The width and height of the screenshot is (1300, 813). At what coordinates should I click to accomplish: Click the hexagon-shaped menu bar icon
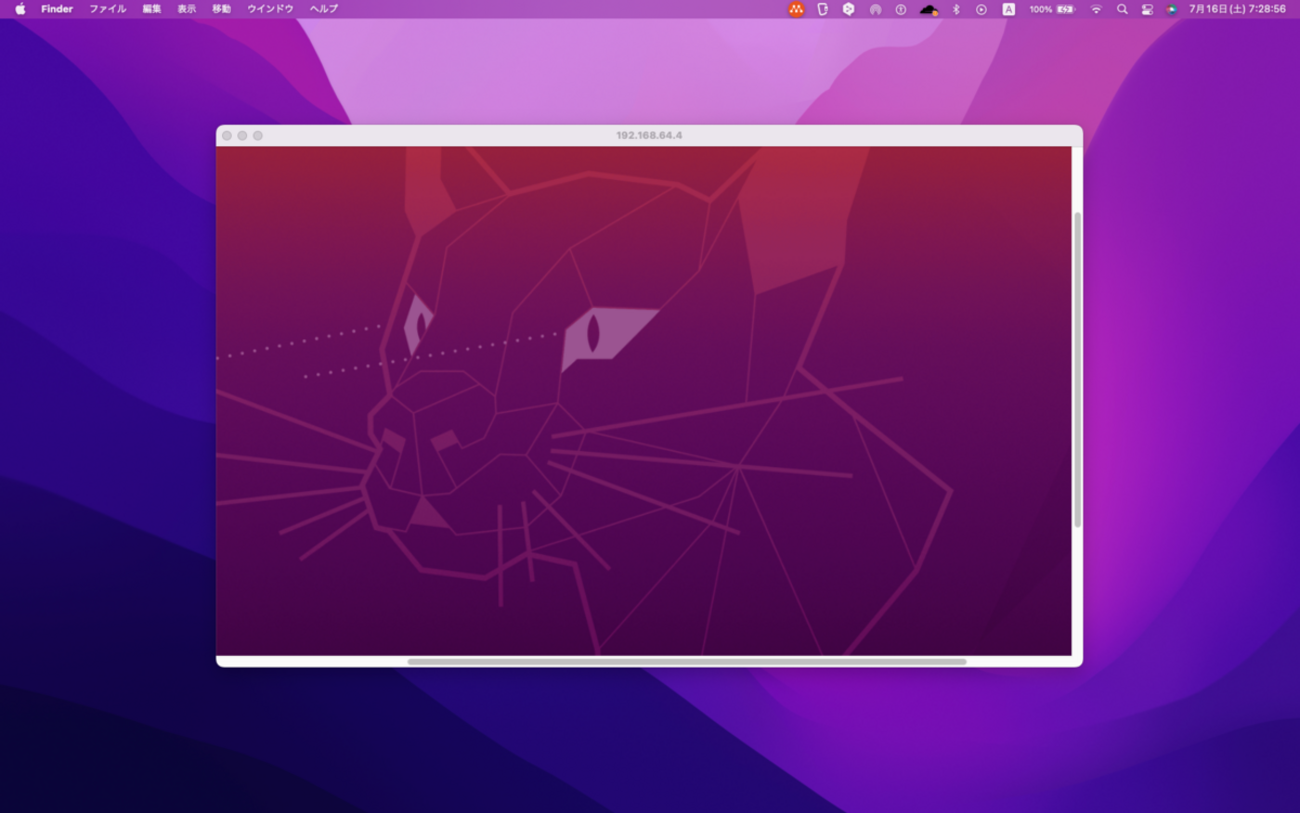848,9
